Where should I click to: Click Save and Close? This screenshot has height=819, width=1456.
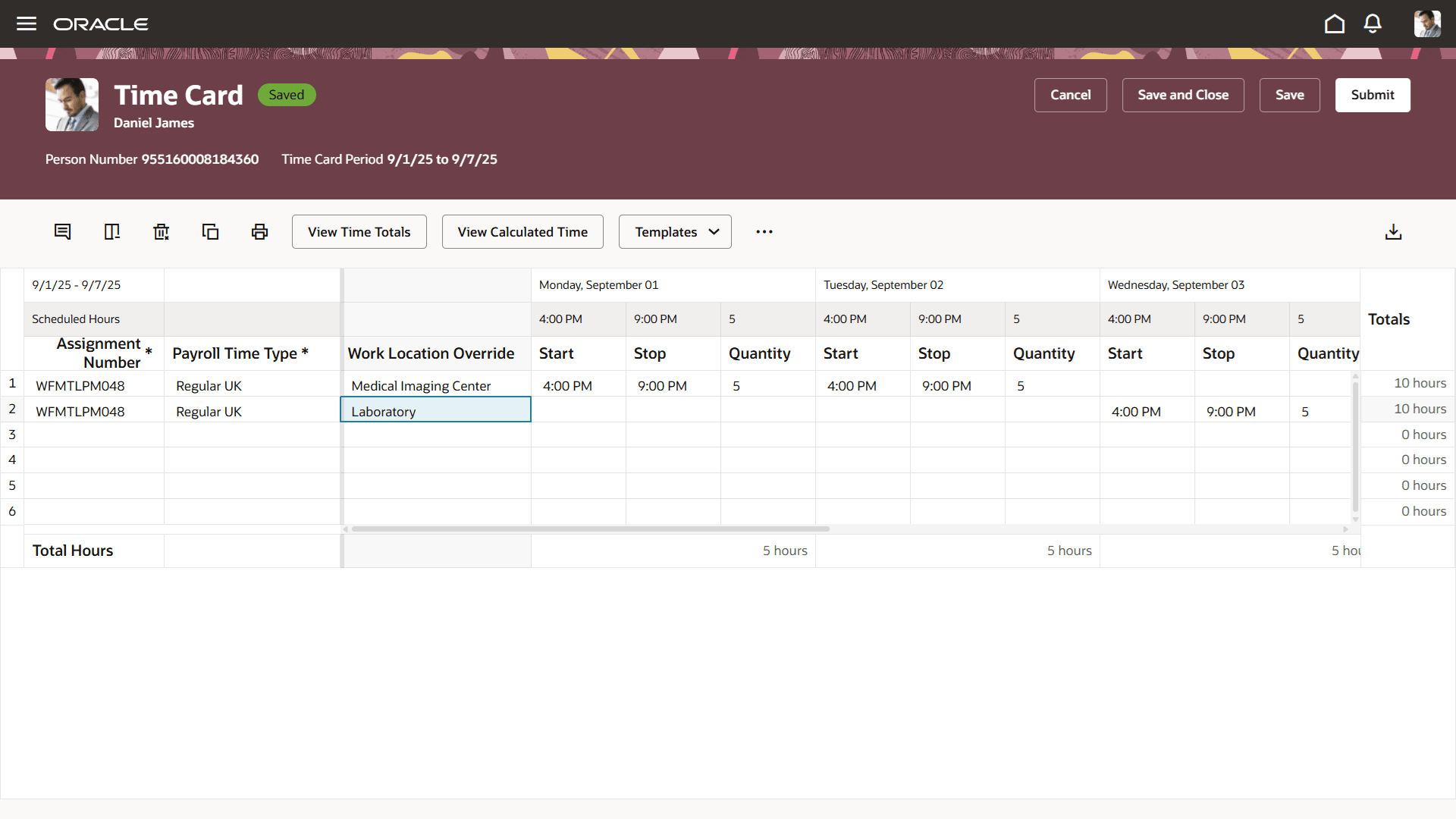[1183, 95]
